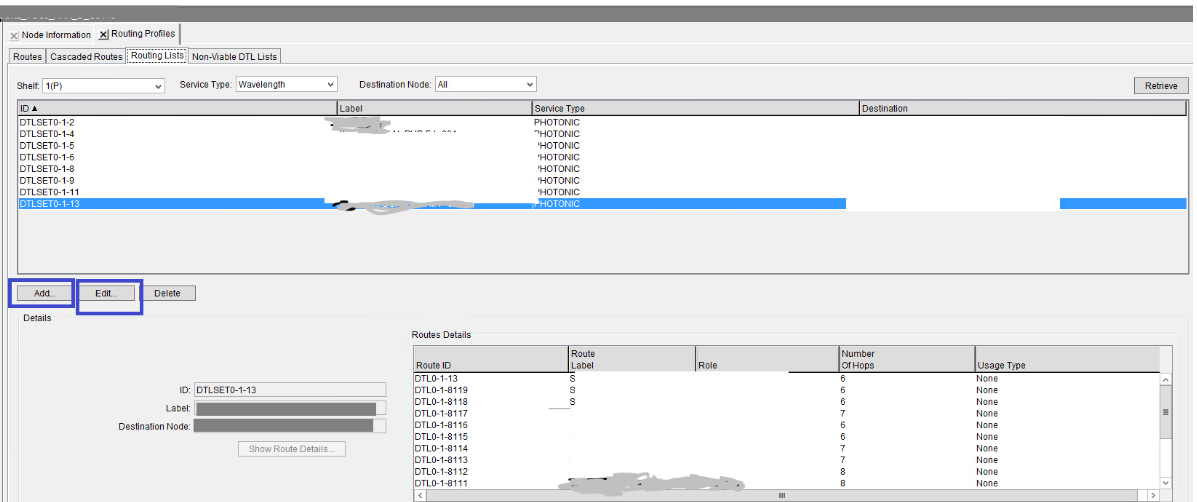The image size is (1197, 502).
Task: Select route DTL0-1-8116
Action: [x=786, y=425]
